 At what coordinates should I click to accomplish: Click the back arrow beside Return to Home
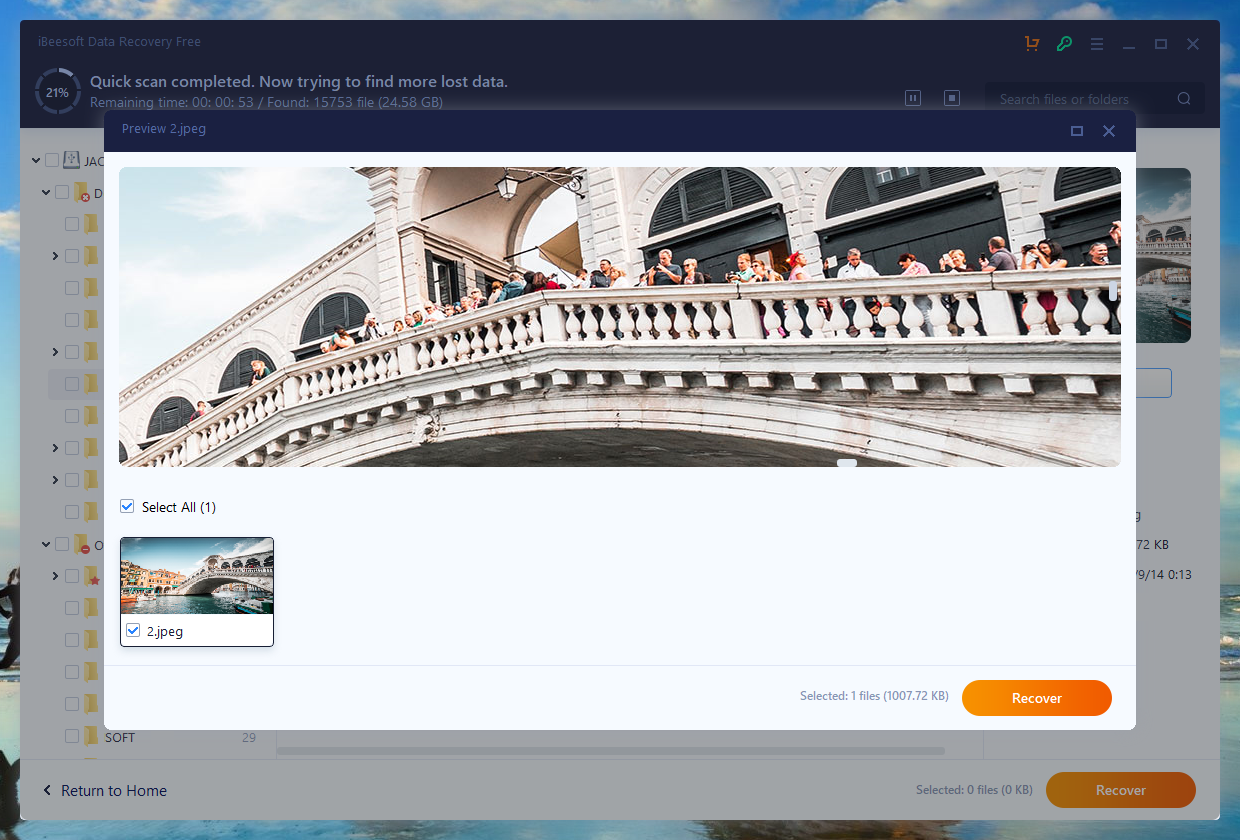47,790
